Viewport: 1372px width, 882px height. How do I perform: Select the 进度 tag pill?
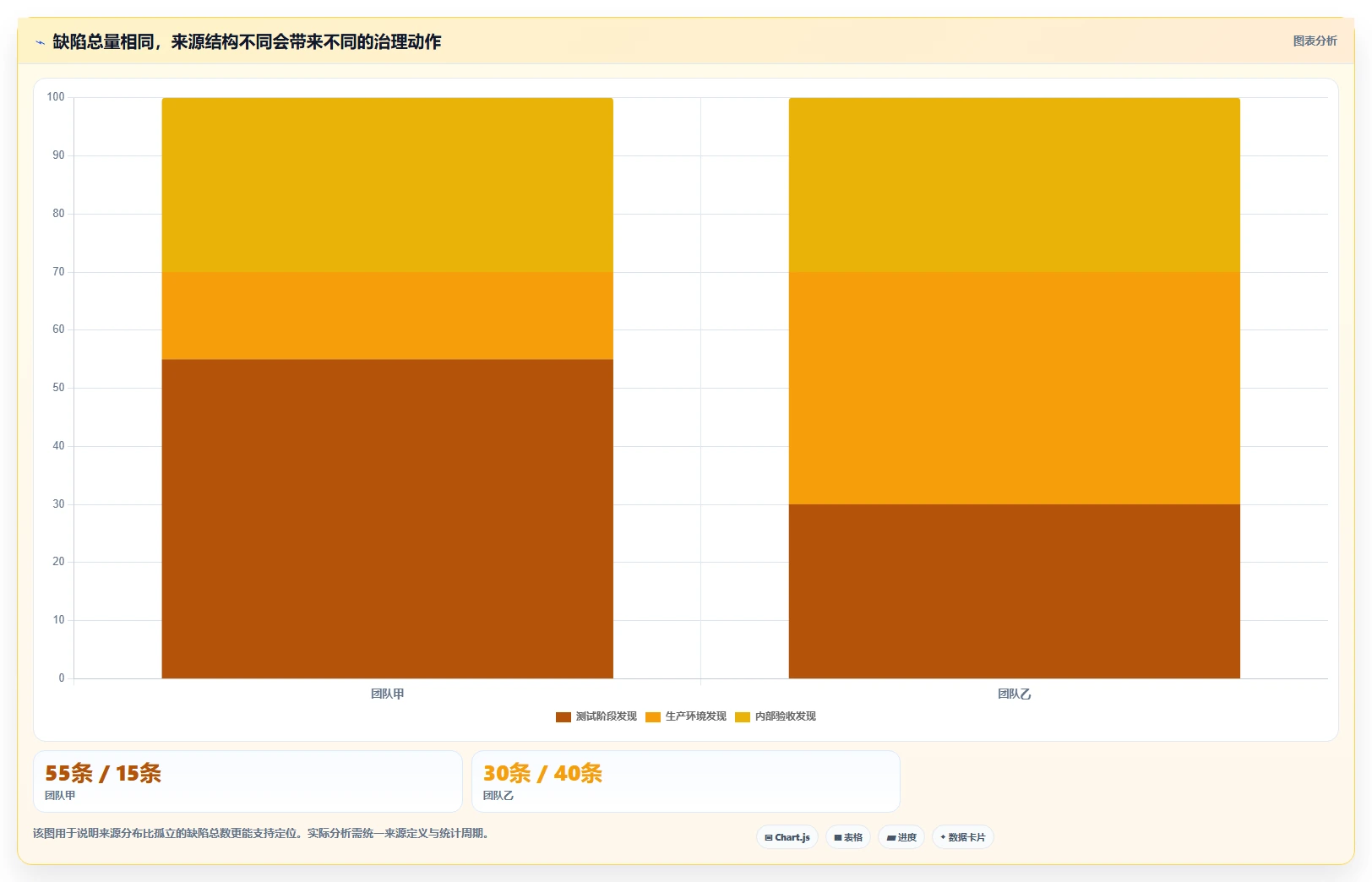(x=901, y=837)
